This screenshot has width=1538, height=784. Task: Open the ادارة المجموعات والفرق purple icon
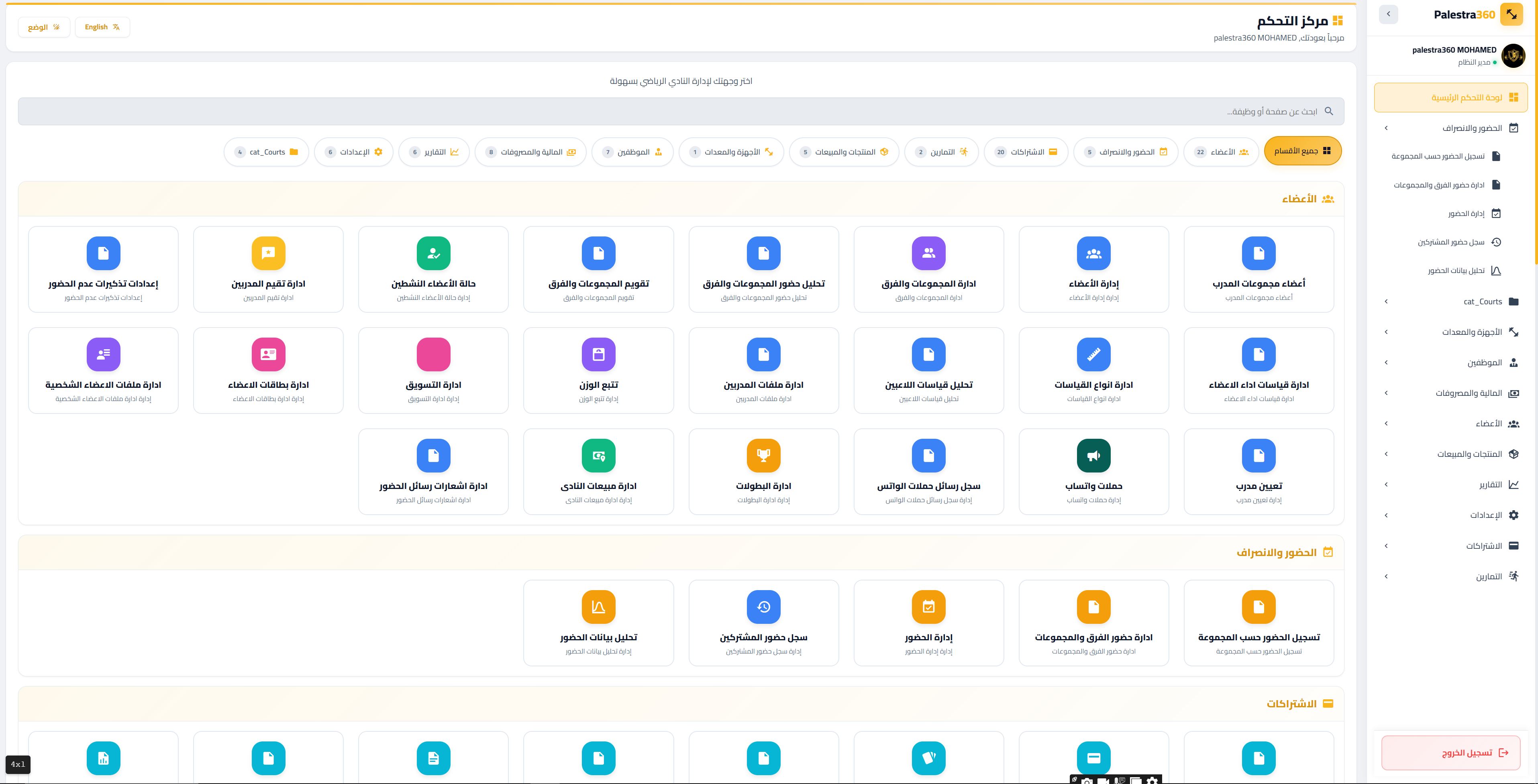[x=928, y=253]
